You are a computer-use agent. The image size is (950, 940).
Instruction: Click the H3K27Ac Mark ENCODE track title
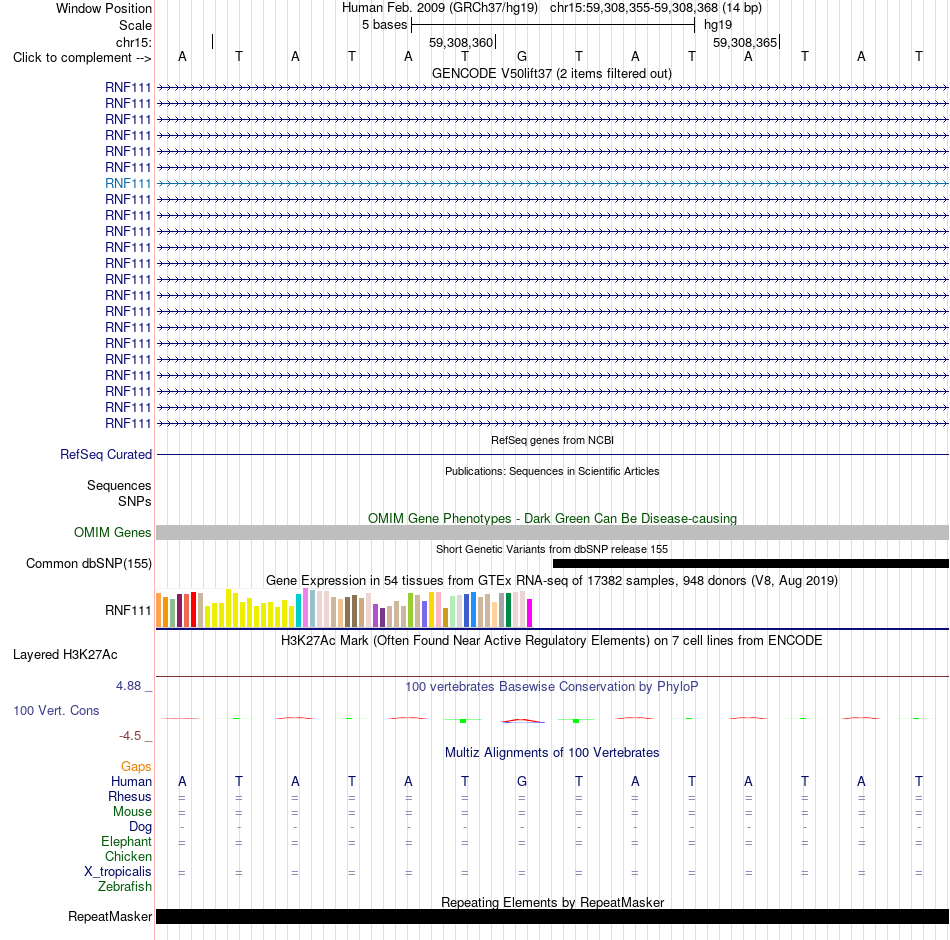(x=552, y=641)
